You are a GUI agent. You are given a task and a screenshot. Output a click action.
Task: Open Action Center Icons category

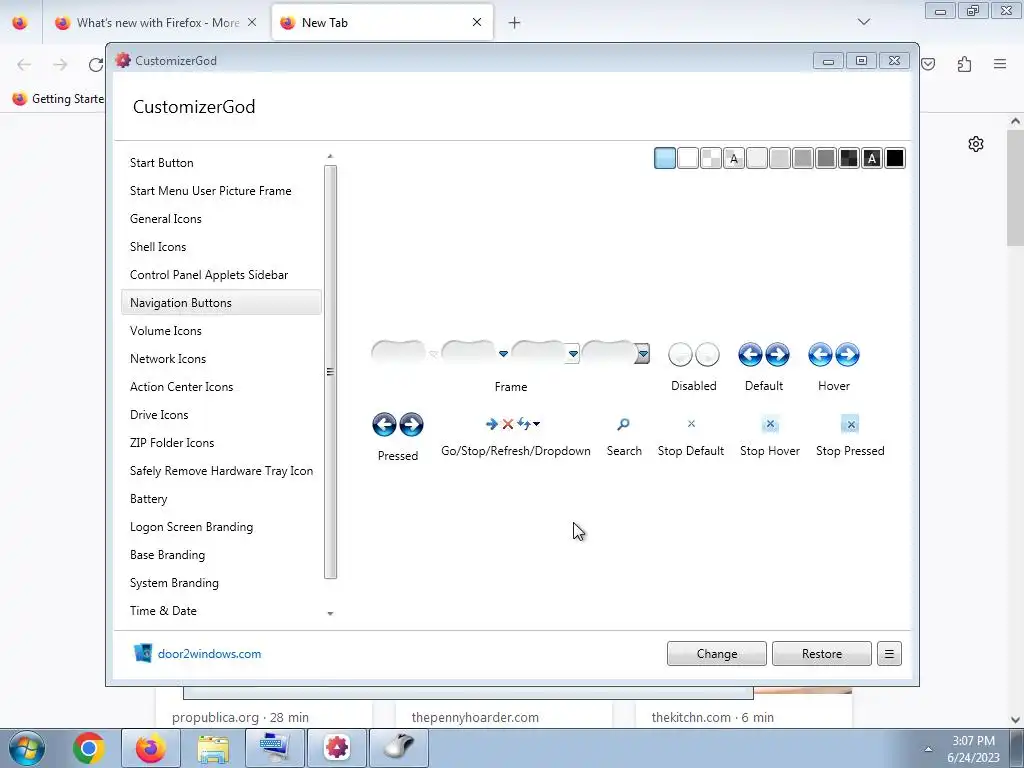(221, 387)
